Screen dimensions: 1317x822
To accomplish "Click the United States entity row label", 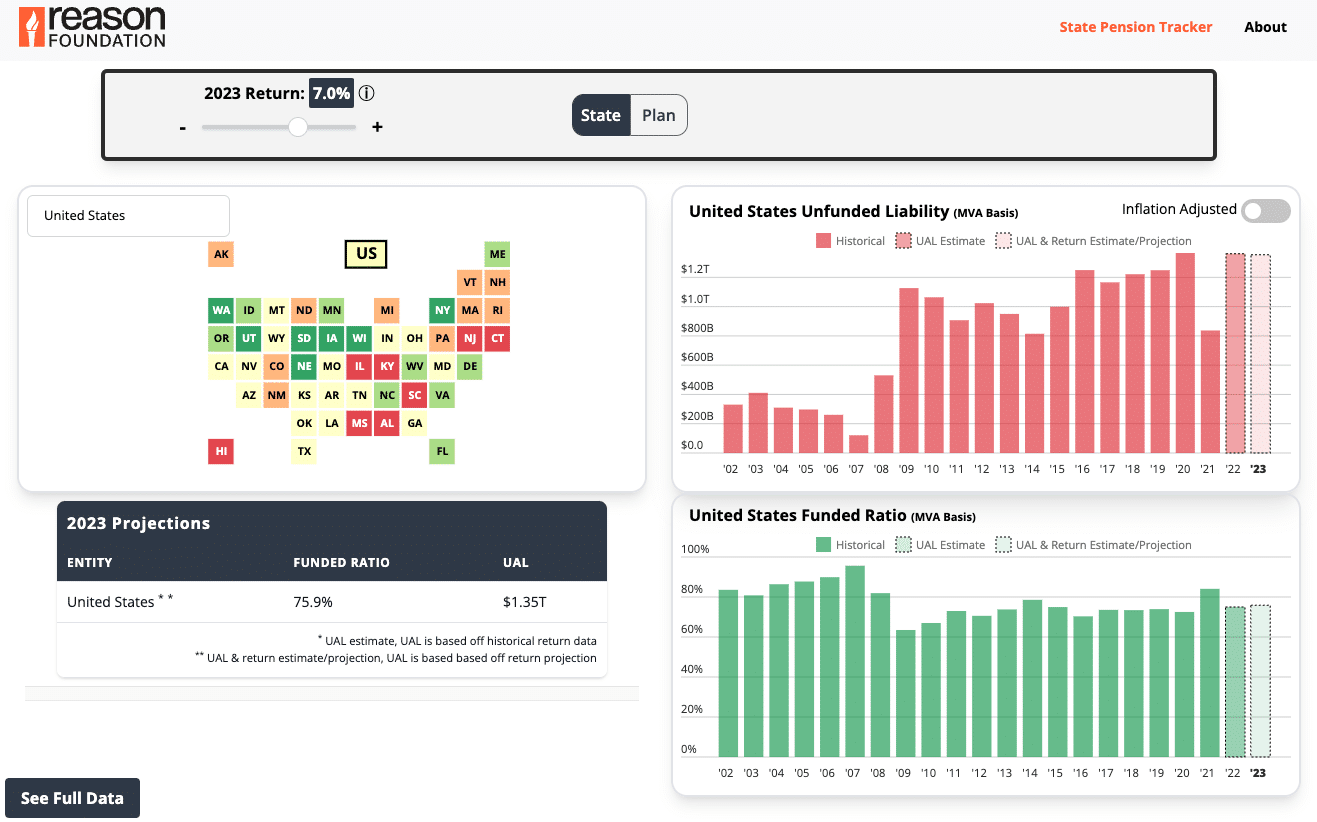I will pyautogui.click(x=120, y=602).
